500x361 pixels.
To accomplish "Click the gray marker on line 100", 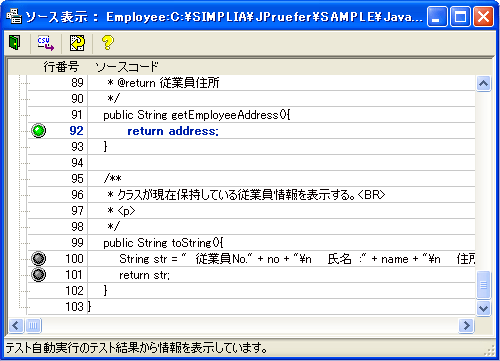I will 38,259.
